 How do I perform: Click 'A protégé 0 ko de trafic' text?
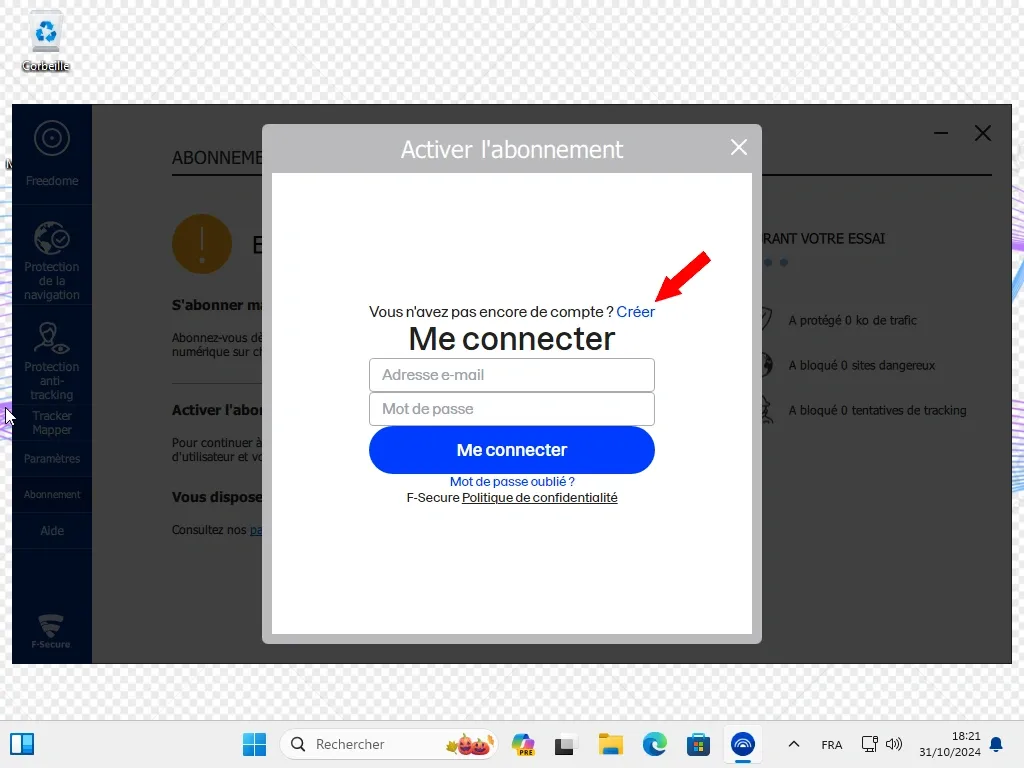[x=852, y=320]
